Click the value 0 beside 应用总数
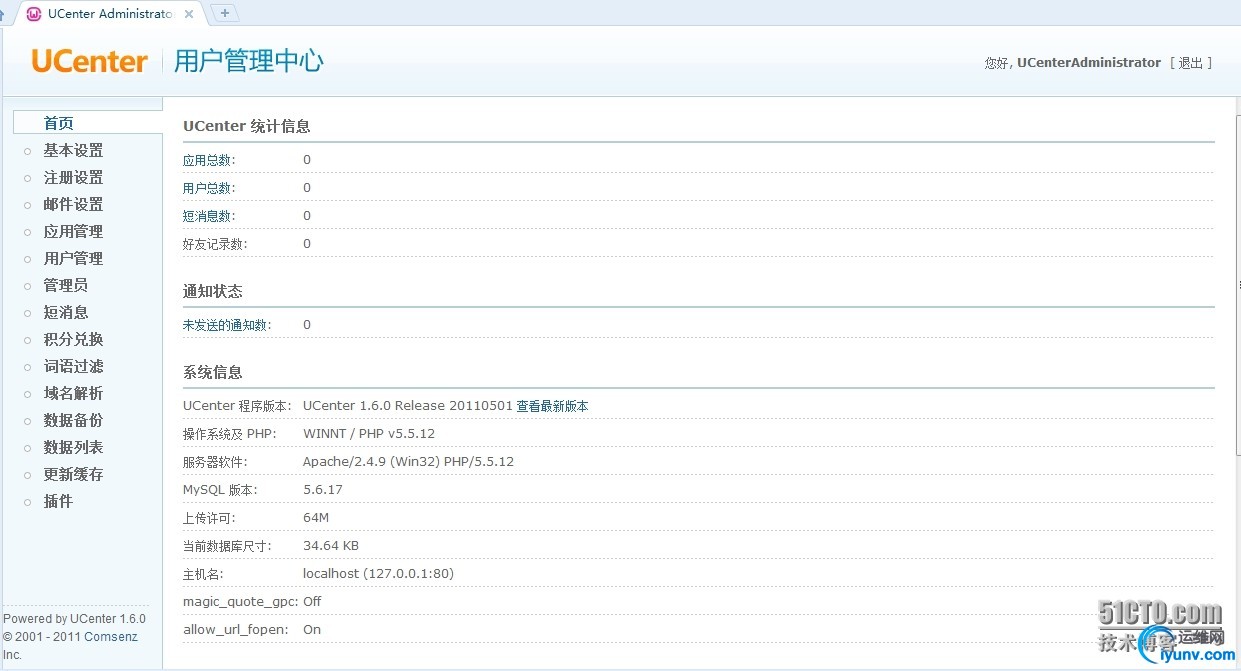The width and height of the screenshot is (1241, 671). 307,160
